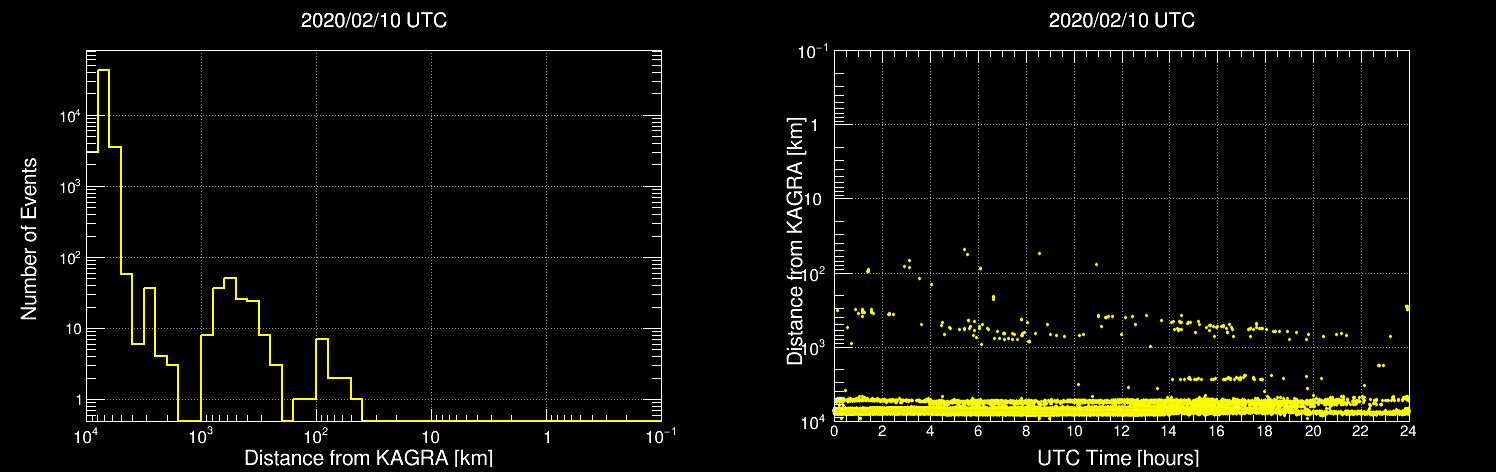Click the 24 tick on the UTC Time axis
This screenshot has width=1496, height=472.
1408,431
